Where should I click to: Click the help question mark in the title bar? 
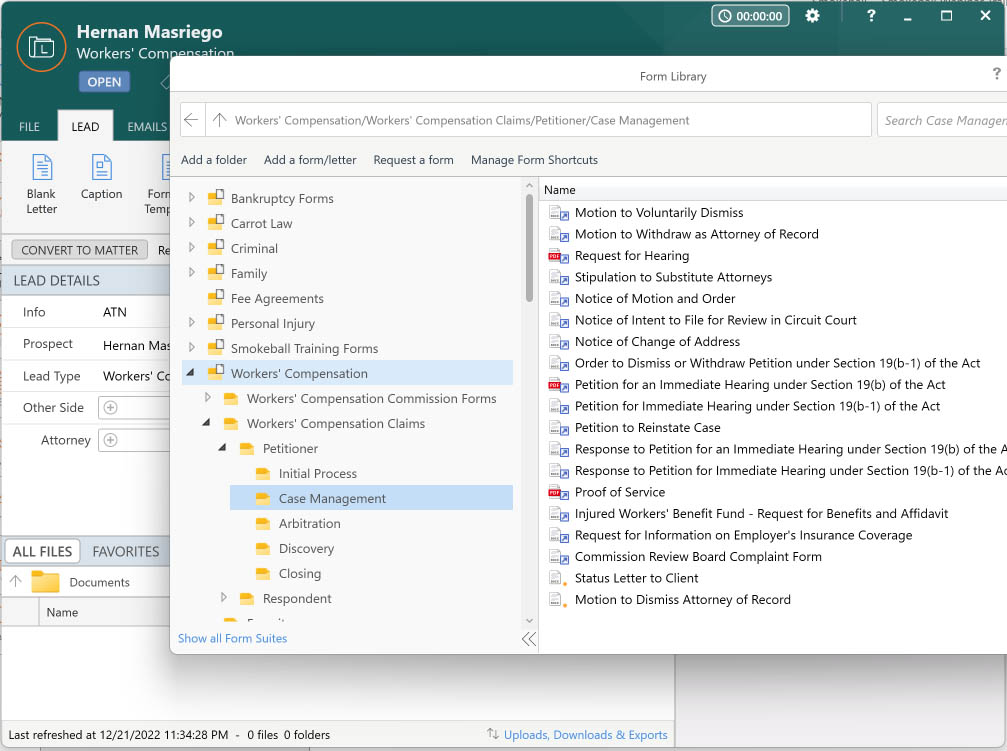click(870, 16)
